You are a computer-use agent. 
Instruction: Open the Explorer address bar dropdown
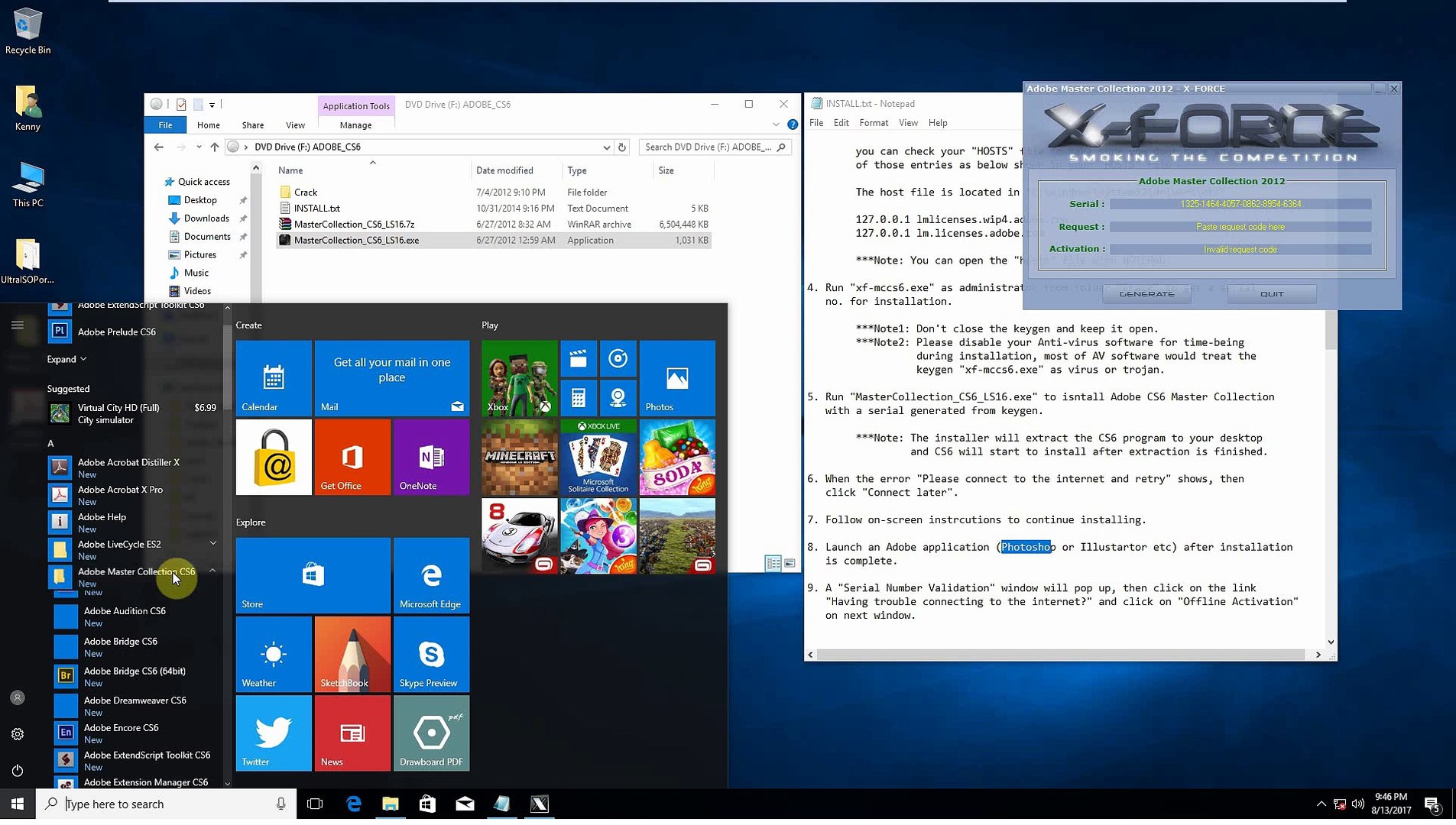pos(606,147)
